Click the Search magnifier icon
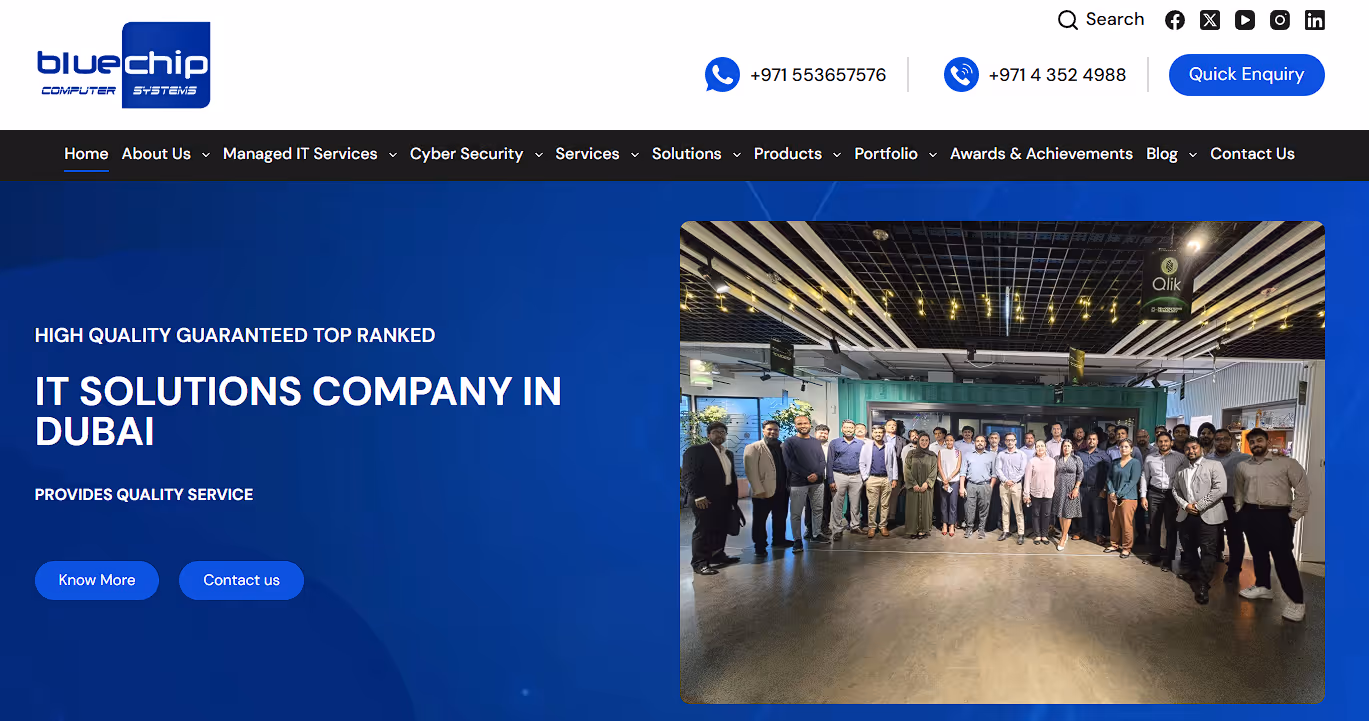The width and height of the screenshot is (1369, 721). pos(1068,20)
